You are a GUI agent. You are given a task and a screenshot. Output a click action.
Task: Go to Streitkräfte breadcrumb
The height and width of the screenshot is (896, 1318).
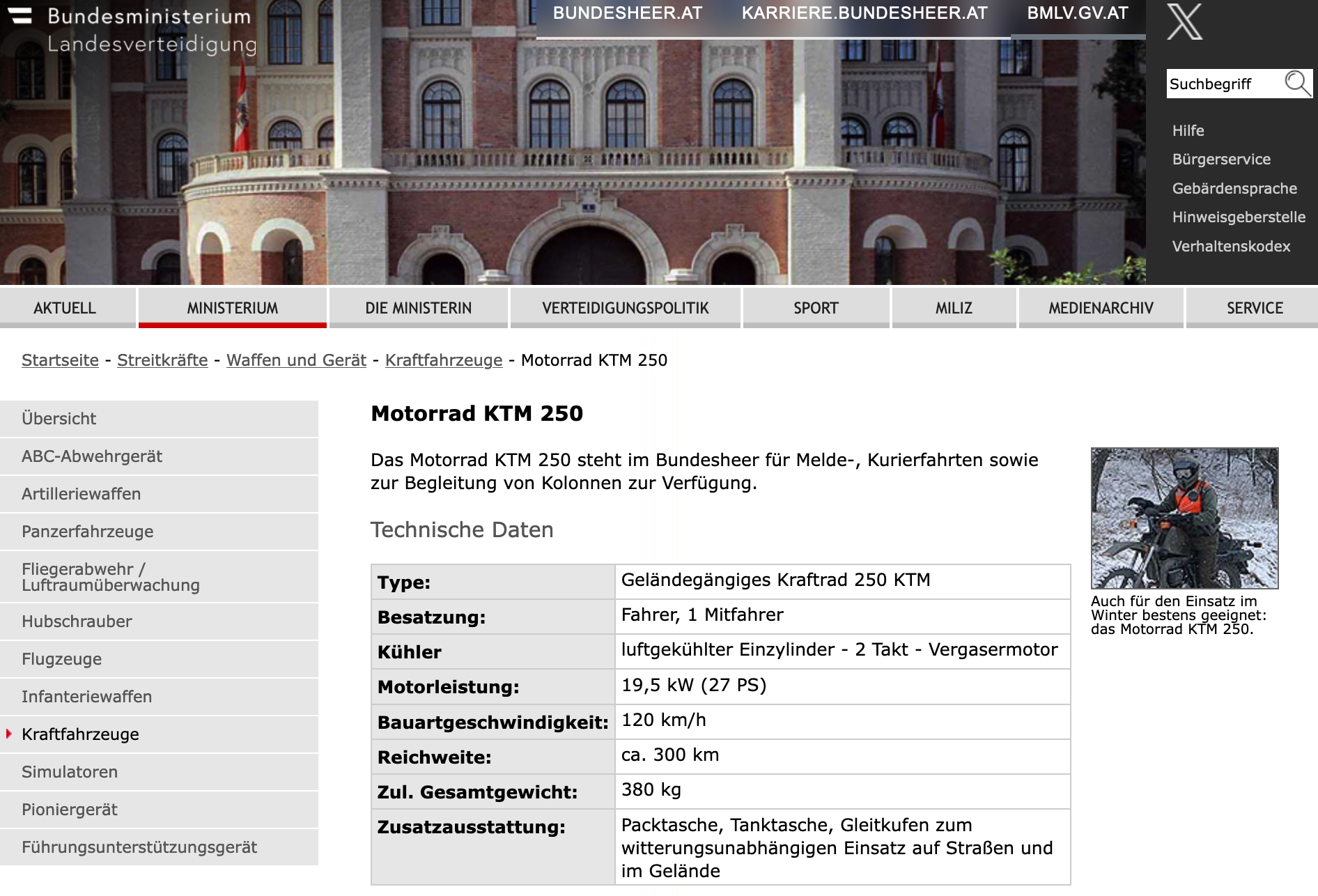click(x=162, y=360)
